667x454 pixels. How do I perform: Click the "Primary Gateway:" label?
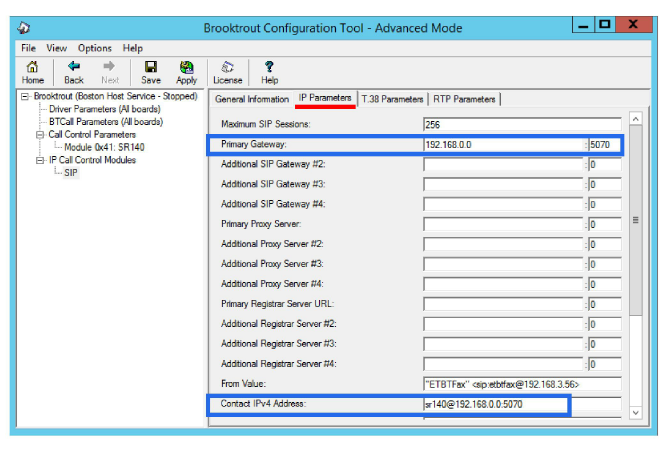pyautogui.click(x=254, y=144)
